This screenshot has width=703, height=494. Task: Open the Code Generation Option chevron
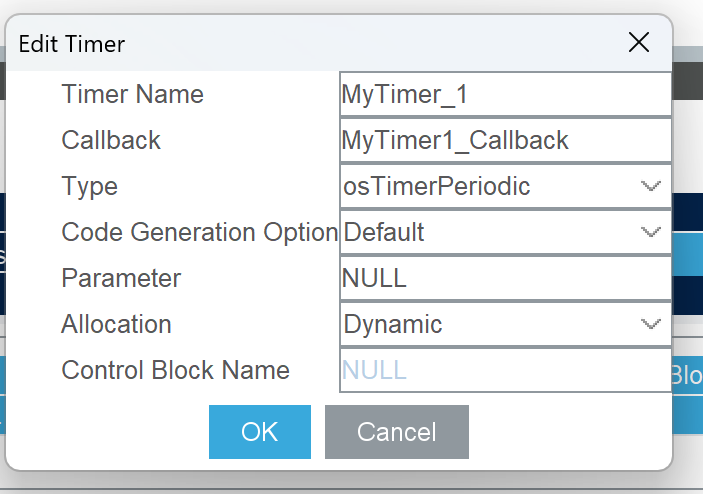tap(651, 232)
